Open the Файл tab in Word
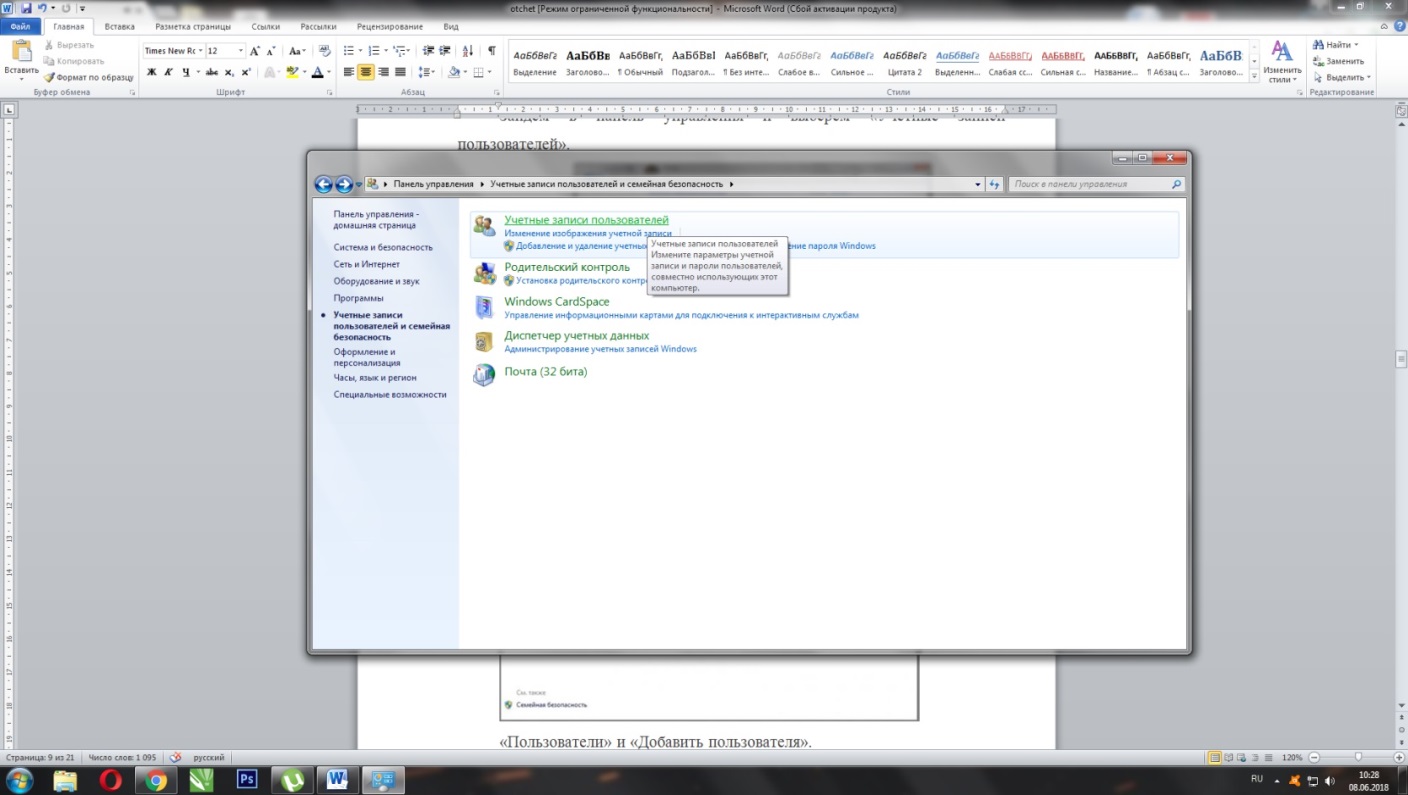 [20, 26]
